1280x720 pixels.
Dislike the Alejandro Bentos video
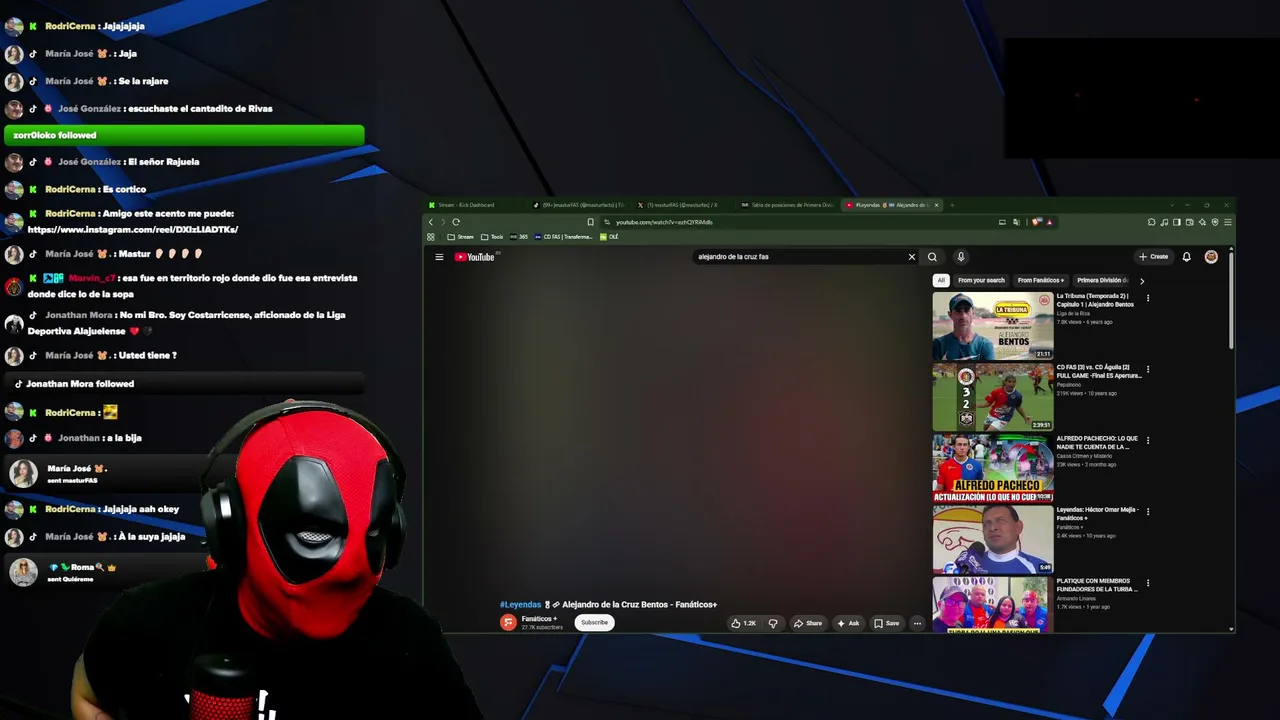(772, 623)
